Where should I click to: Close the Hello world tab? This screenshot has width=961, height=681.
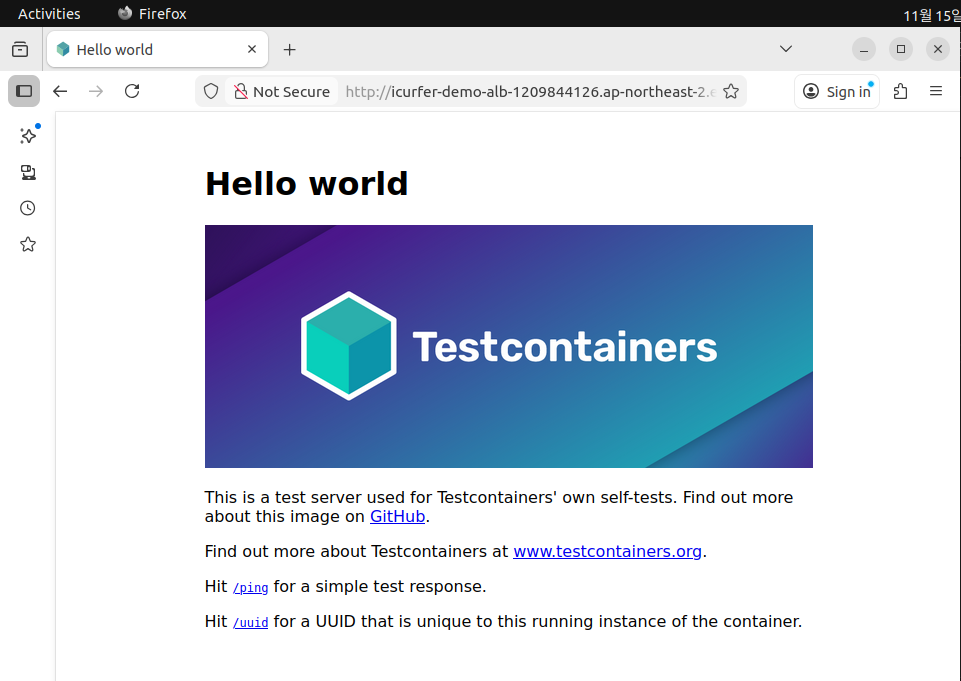pos(253,49)
